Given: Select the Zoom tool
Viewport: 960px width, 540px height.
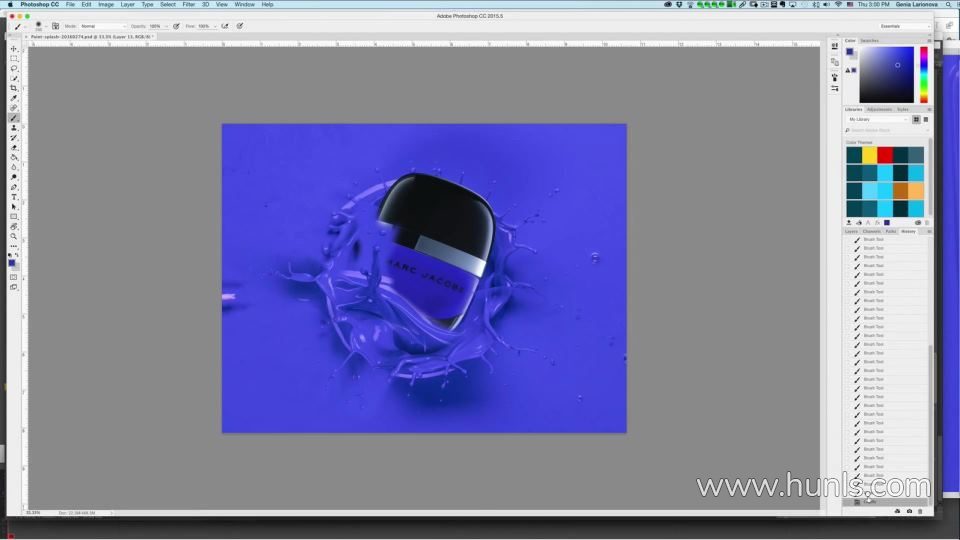Looking at the screenshot, I should point(13,236).
